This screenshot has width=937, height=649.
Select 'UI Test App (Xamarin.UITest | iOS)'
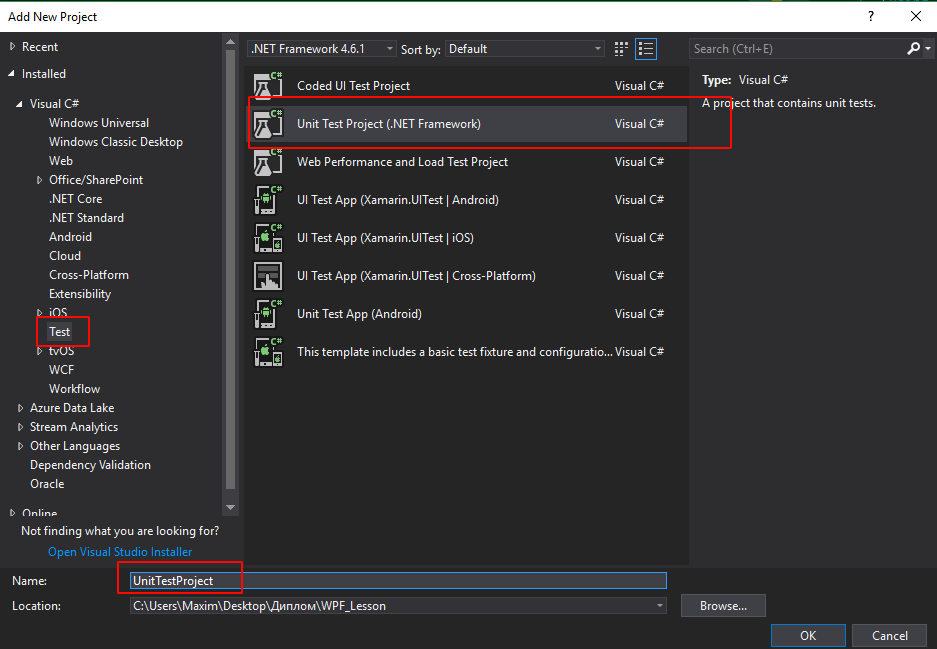[x=385, y=238]
